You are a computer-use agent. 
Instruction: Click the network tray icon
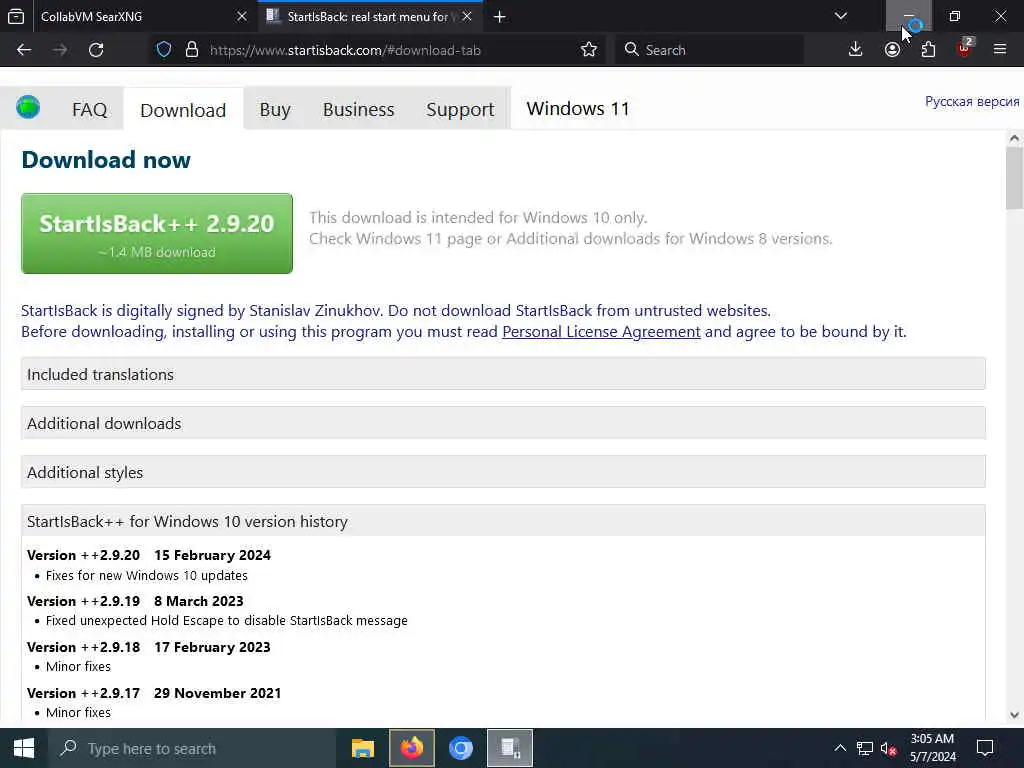pyautogui.click(x=865, y=748)
